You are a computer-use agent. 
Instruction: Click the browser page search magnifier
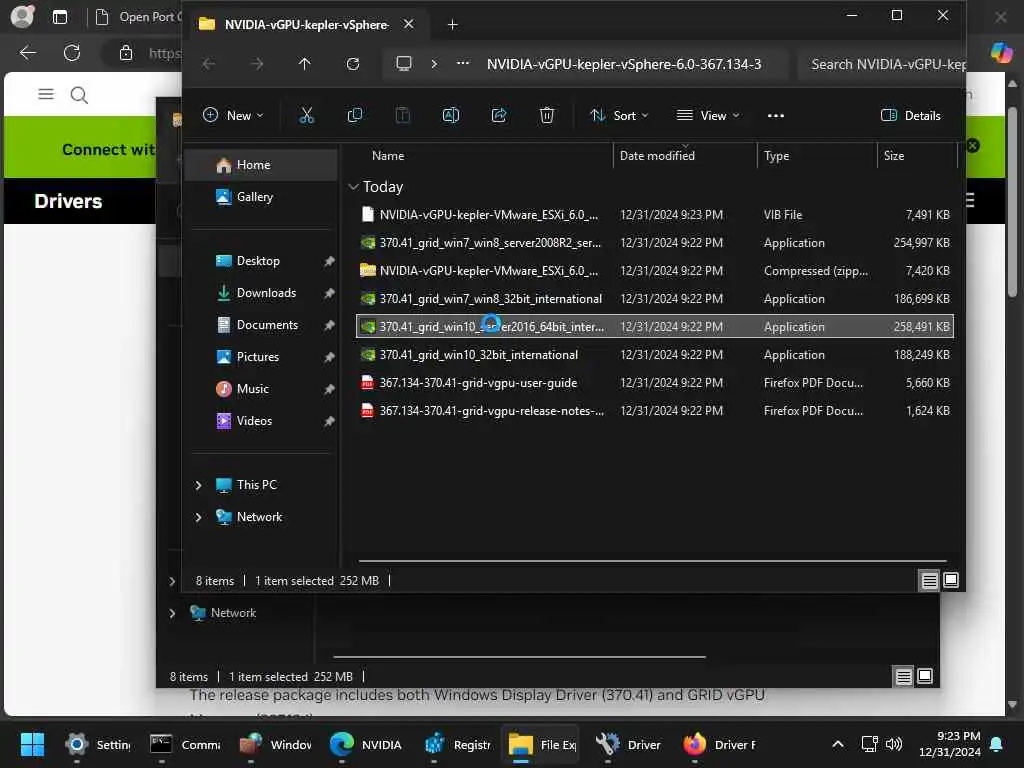coord(79,95)
